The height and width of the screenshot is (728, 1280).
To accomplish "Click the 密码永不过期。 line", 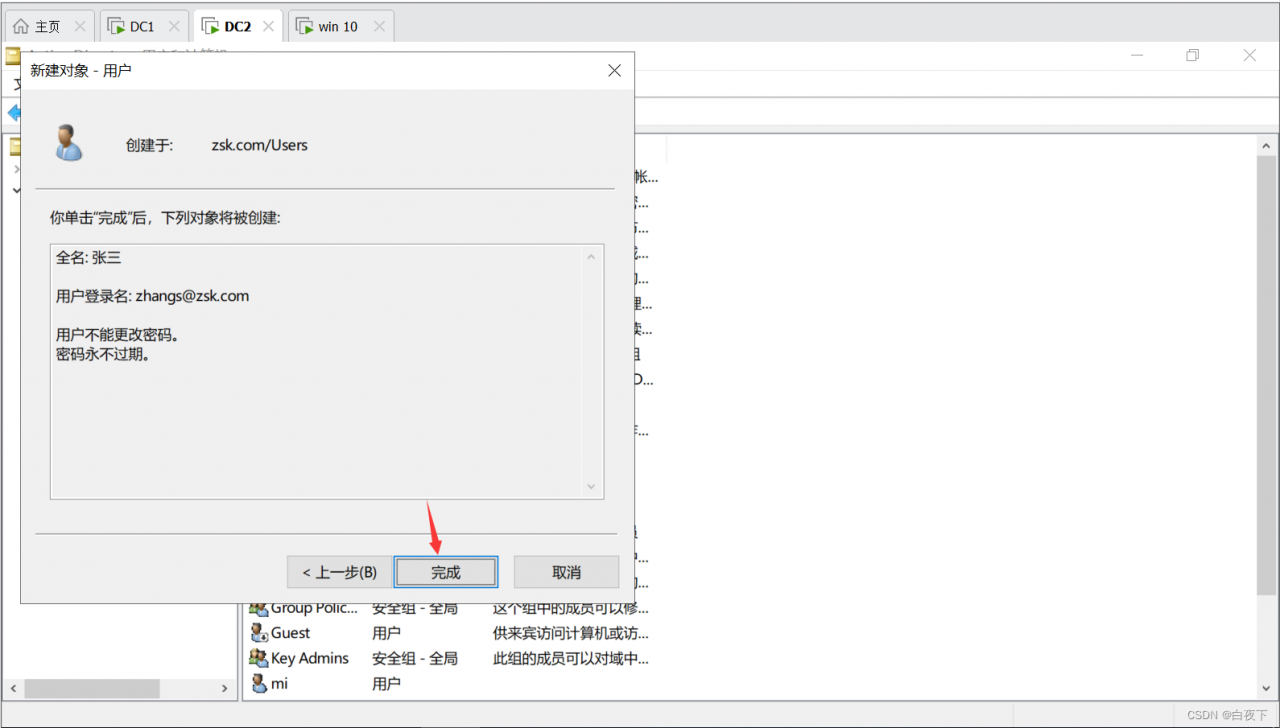I will [x=103, y=354].
